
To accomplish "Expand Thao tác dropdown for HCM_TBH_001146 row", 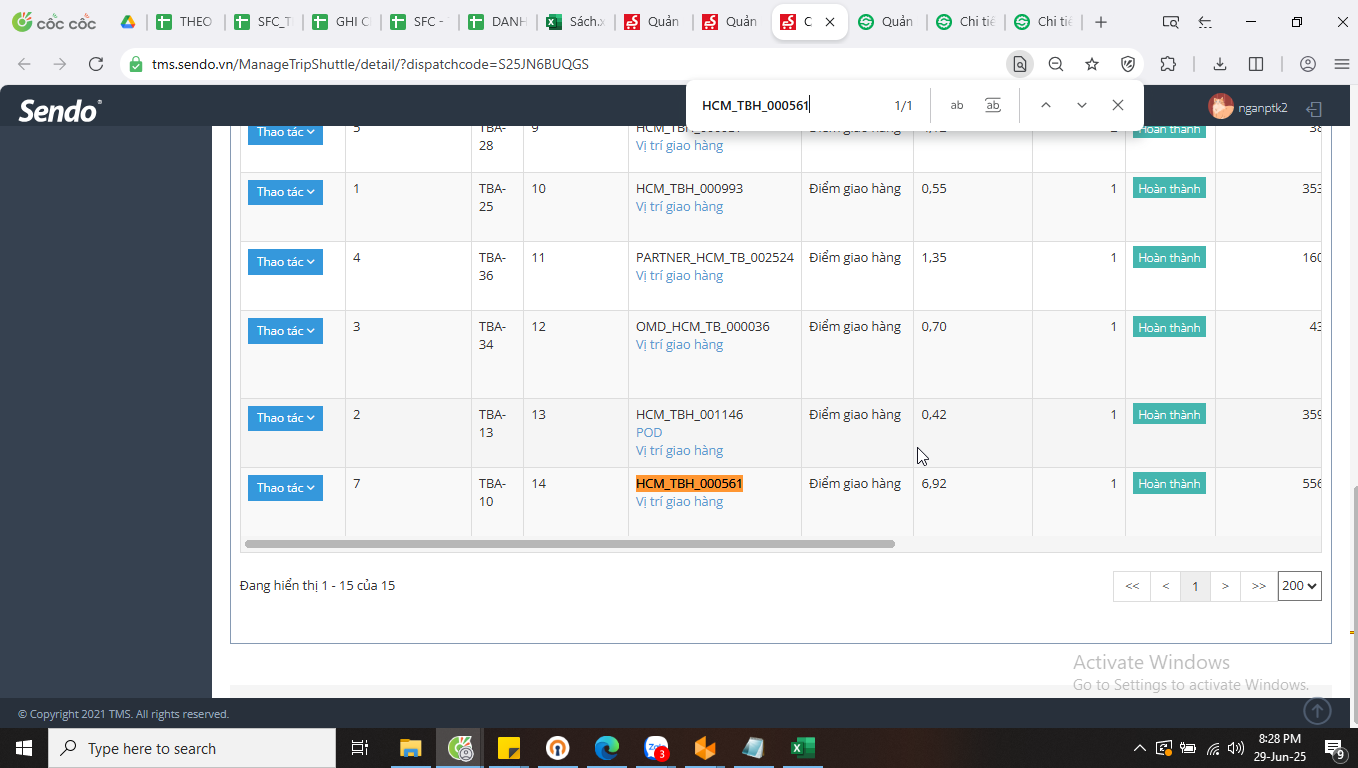I will (285, 418).
